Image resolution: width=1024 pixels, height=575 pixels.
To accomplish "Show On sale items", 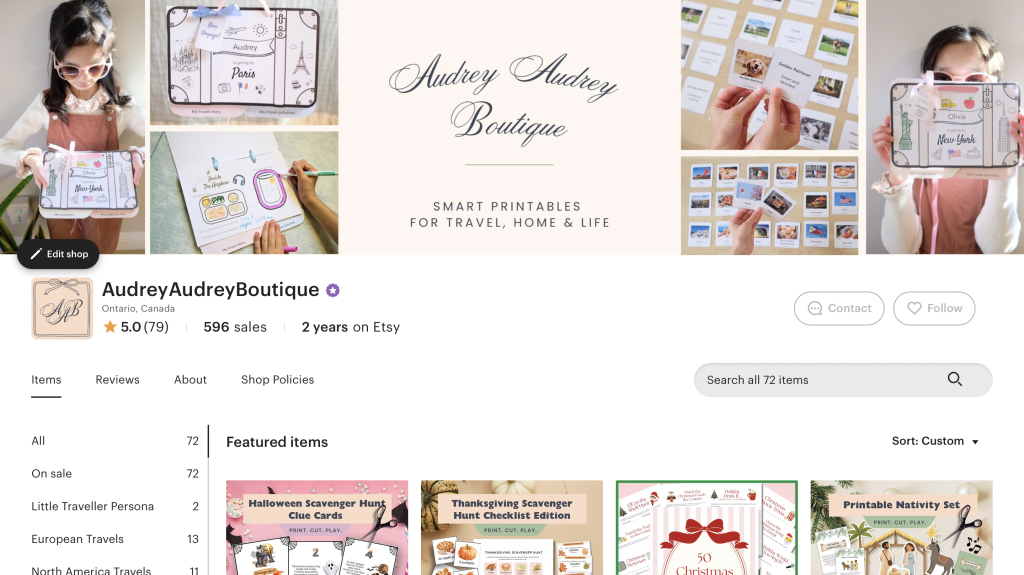I will [x=115, y=474].
